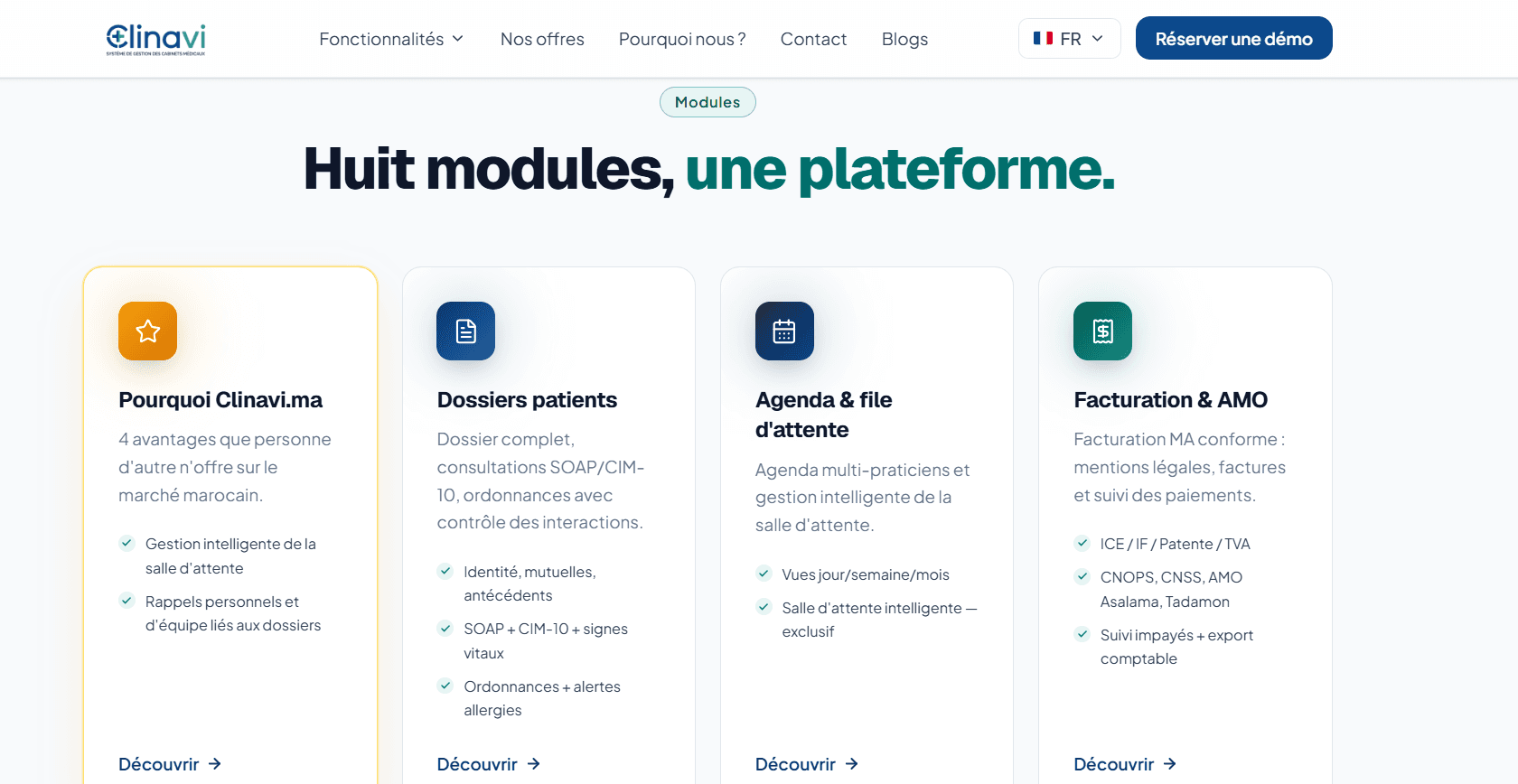Click the 'Facturation MA conforme' description

[x=1179, y=467]
